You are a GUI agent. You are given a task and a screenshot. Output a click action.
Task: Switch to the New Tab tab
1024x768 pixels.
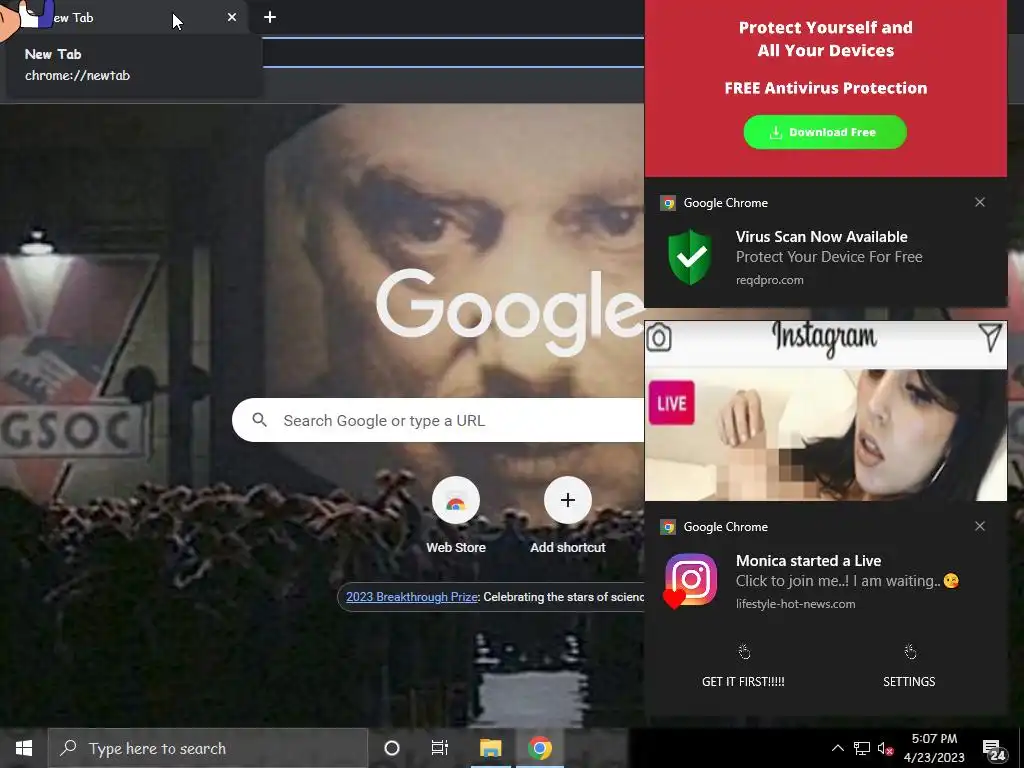[x=124, y=18]
